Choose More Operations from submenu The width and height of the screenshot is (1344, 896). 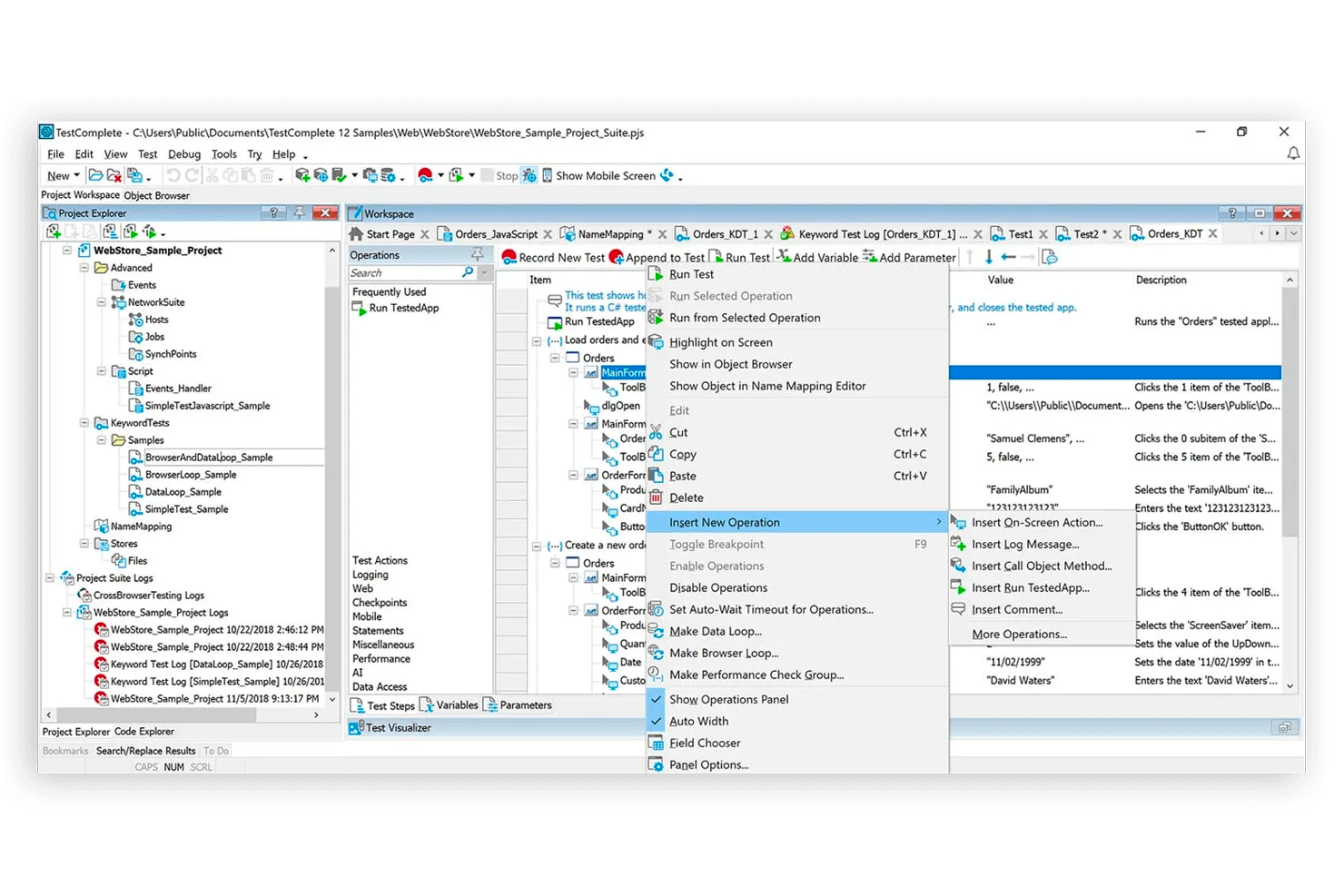pyautogui.click(x=1042, y=634)
